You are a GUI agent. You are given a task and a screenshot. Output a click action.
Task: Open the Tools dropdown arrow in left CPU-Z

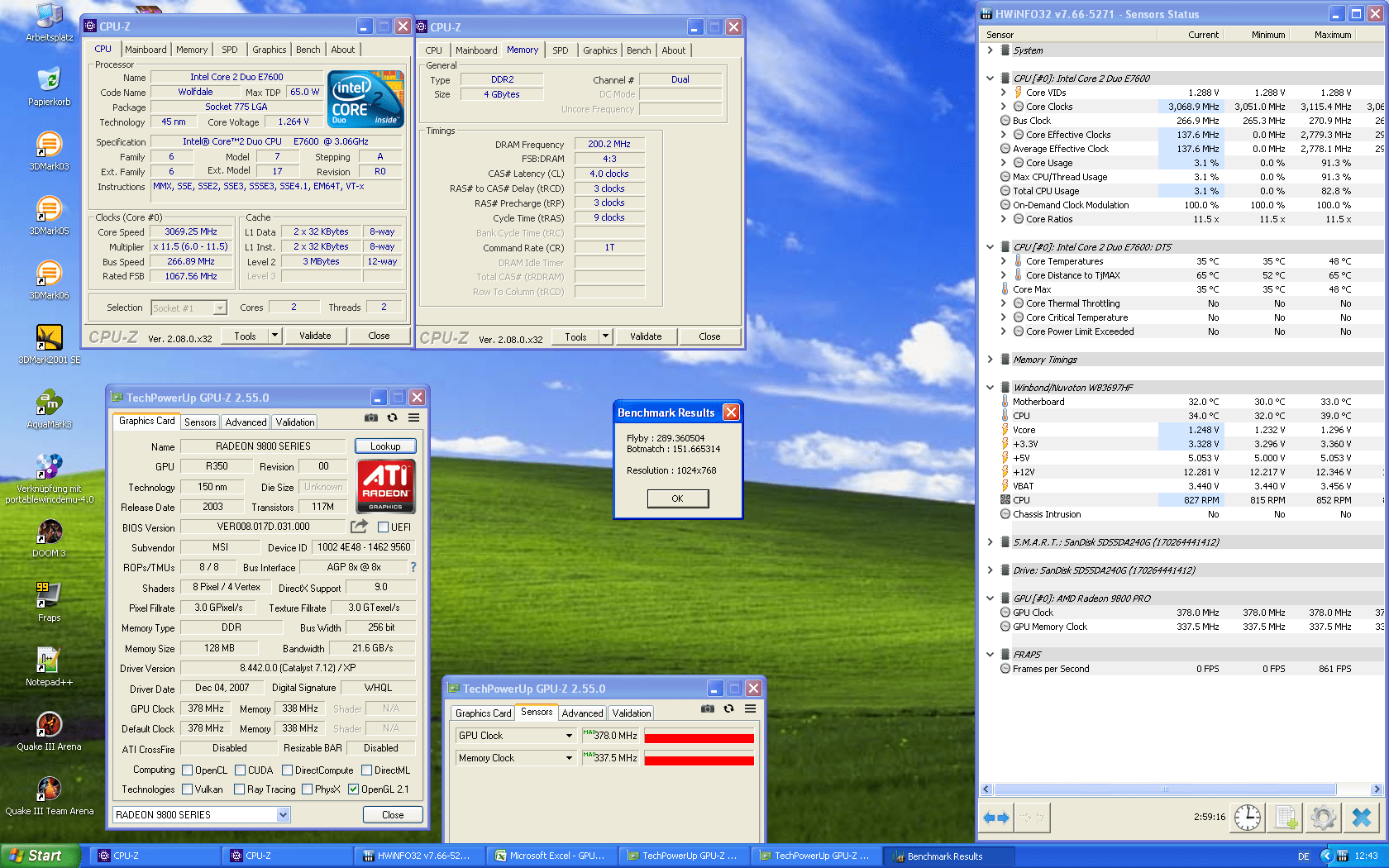275,336
